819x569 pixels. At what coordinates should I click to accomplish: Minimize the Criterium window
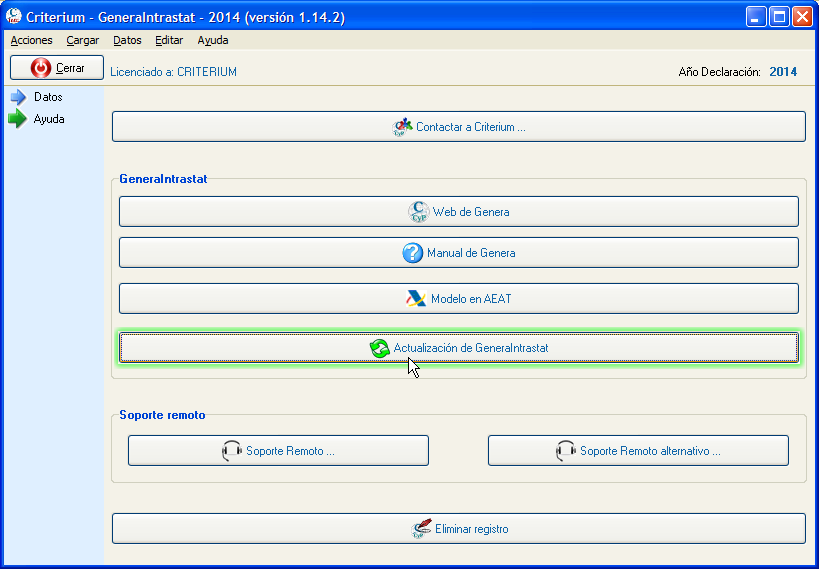[x=756, y=17]
